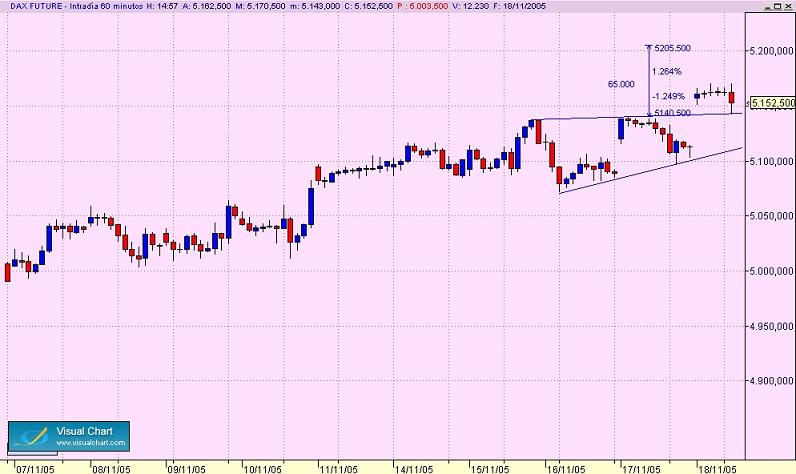This screenshot has height=474, width=796.
Task: Click the 5.050,000 price axis label
Action: tap(771, 216)
